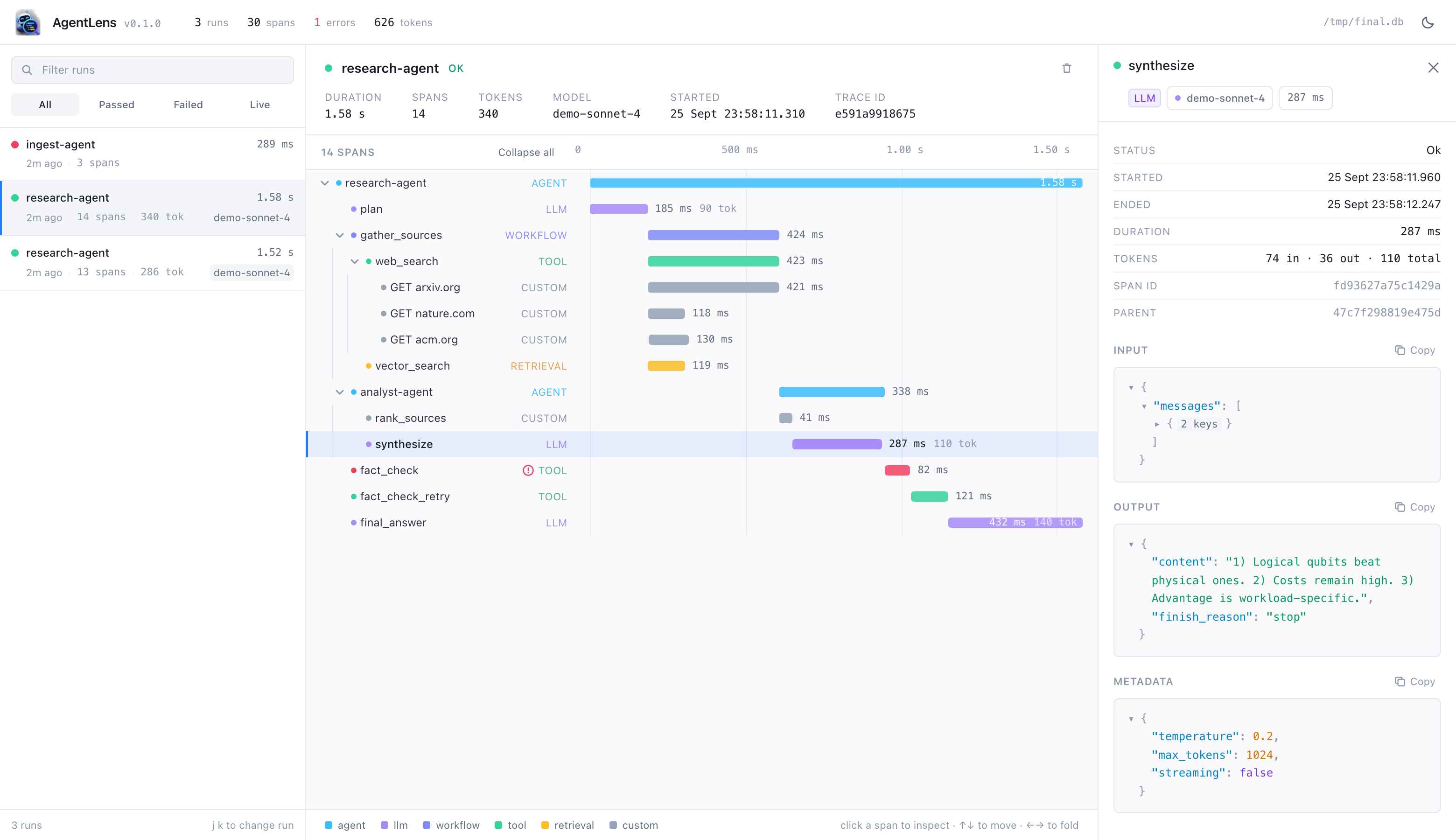
Task: Click the trace ID e591a9918675
Action: click(x=875, y=114)
